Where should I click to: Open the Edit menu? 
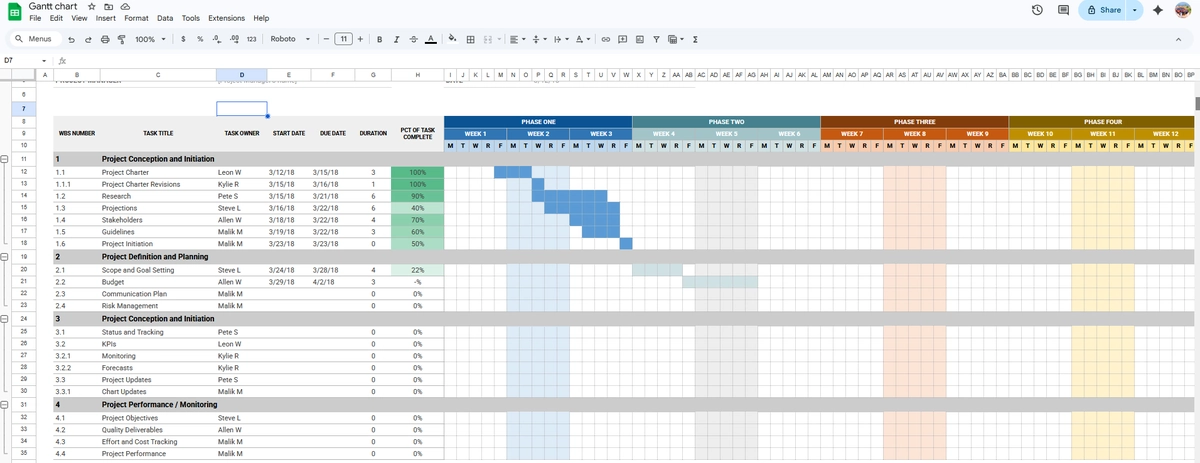[56, 18]
